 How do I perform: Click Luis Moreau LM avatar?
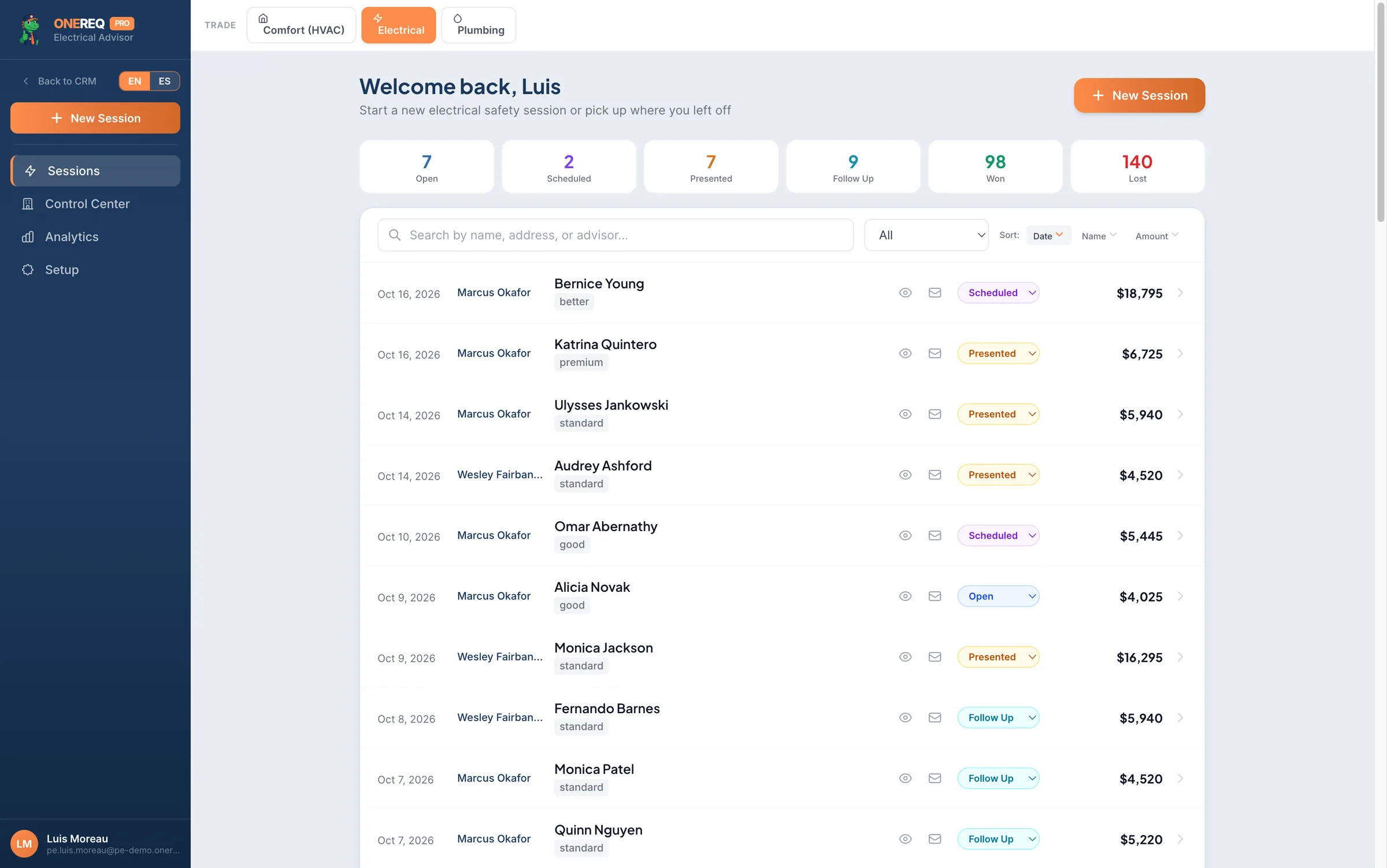(x=24, y=844)
